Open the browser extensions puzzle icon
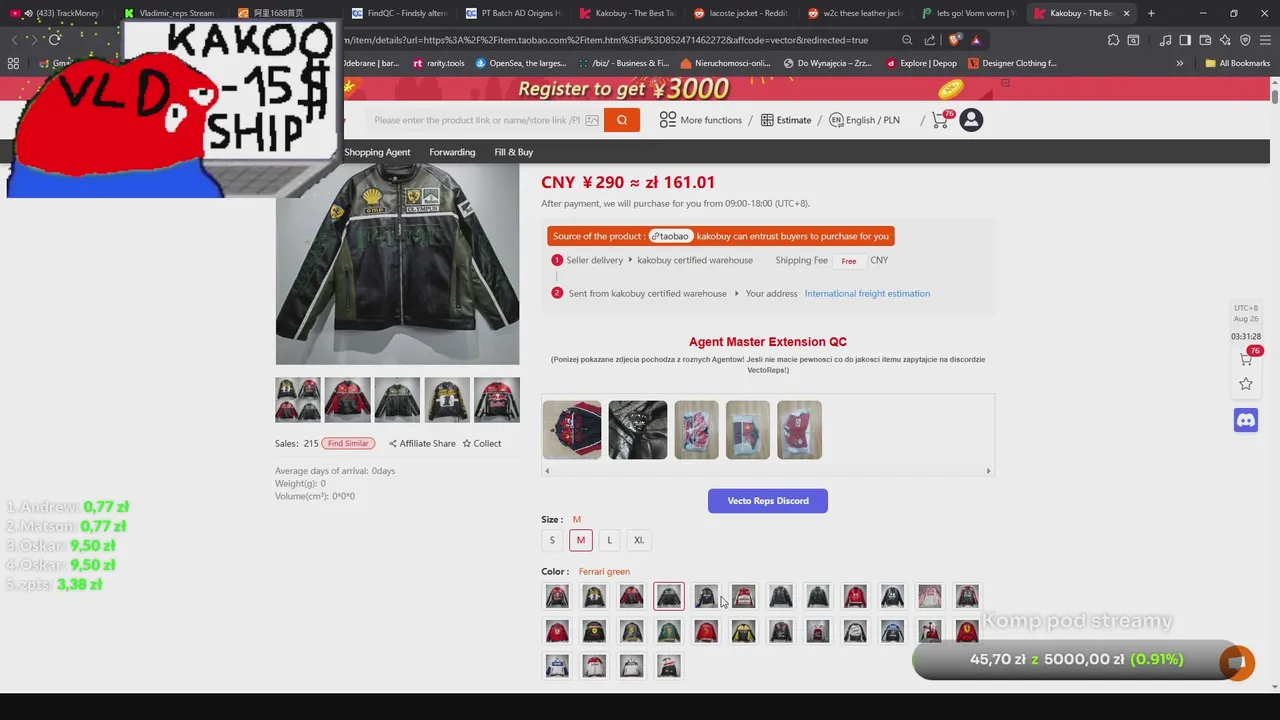This screenshot has width=1280, height=720. coord(1113,40)
